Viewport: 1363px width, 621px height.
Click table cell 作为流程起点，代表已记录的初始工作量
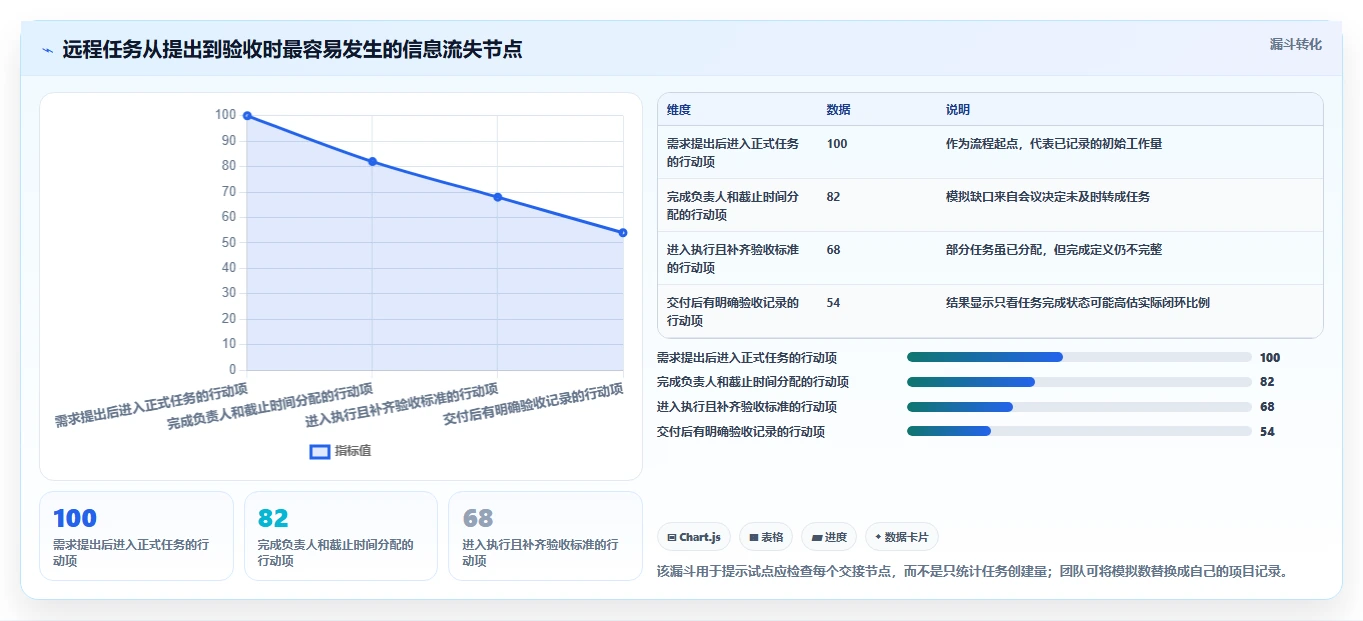click(1054, 144)
